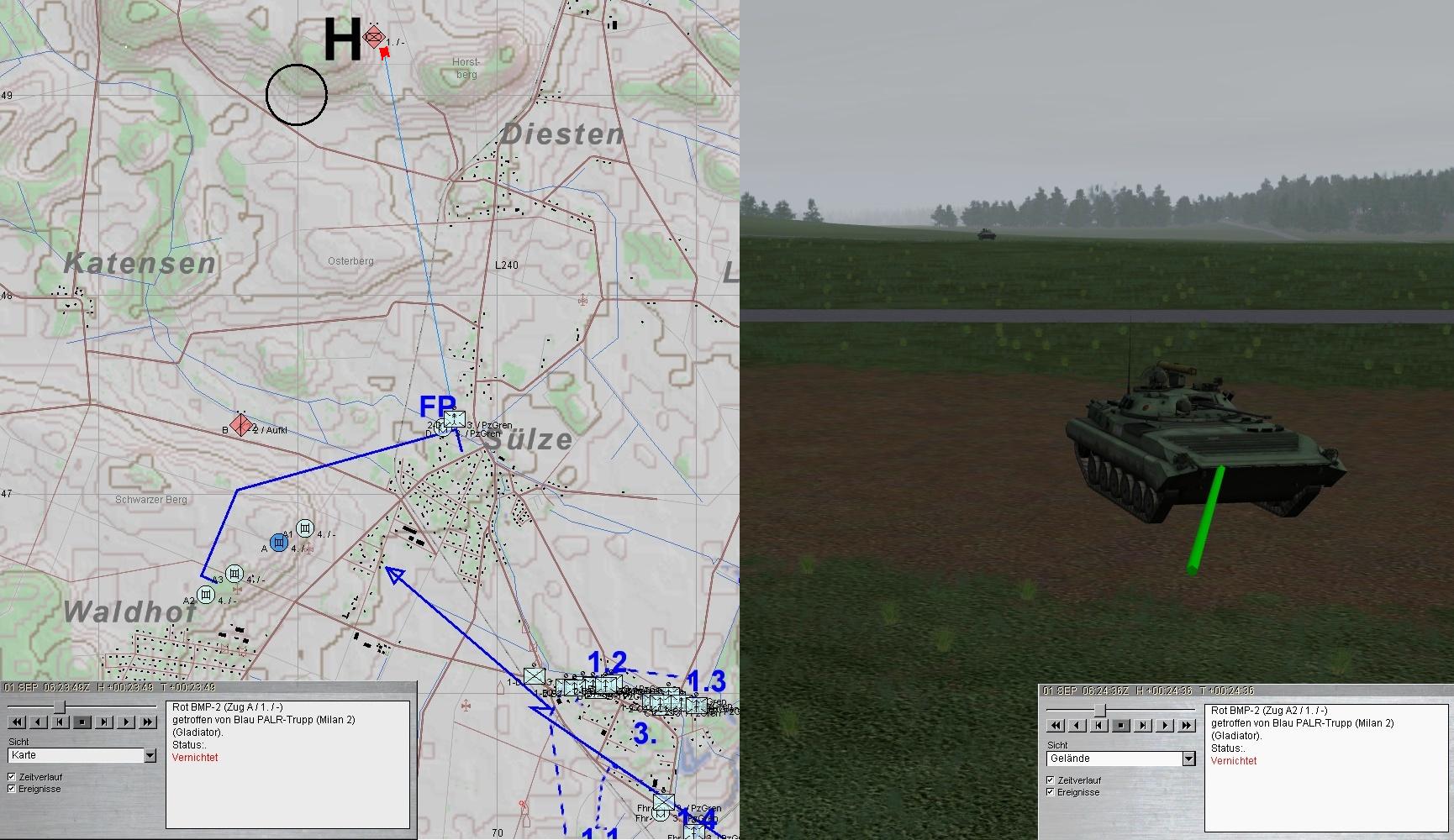1454x840 pixels.
Task: Click fast rewind in map playback panel
Action: pyautogui.click(x=16, y=722)
